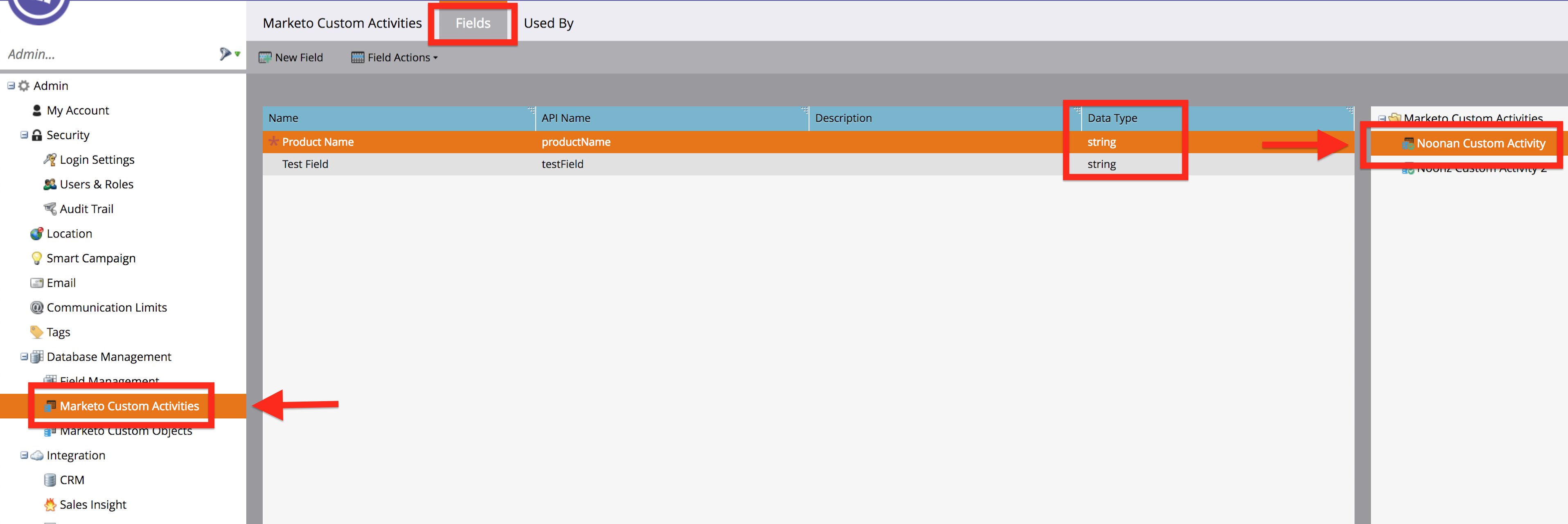Select the Login Settings icon
The image size is (1568, 524).
[50, 159]
